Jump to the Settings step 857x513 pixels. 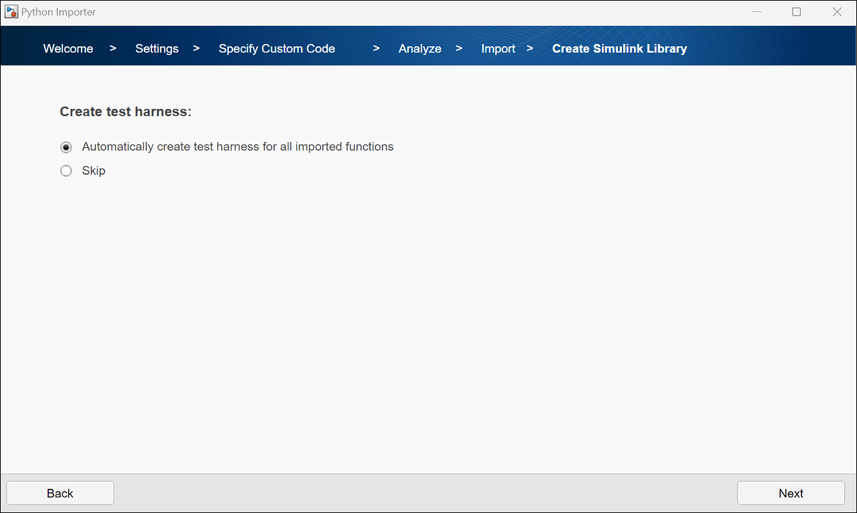click(x=157, y=48)
